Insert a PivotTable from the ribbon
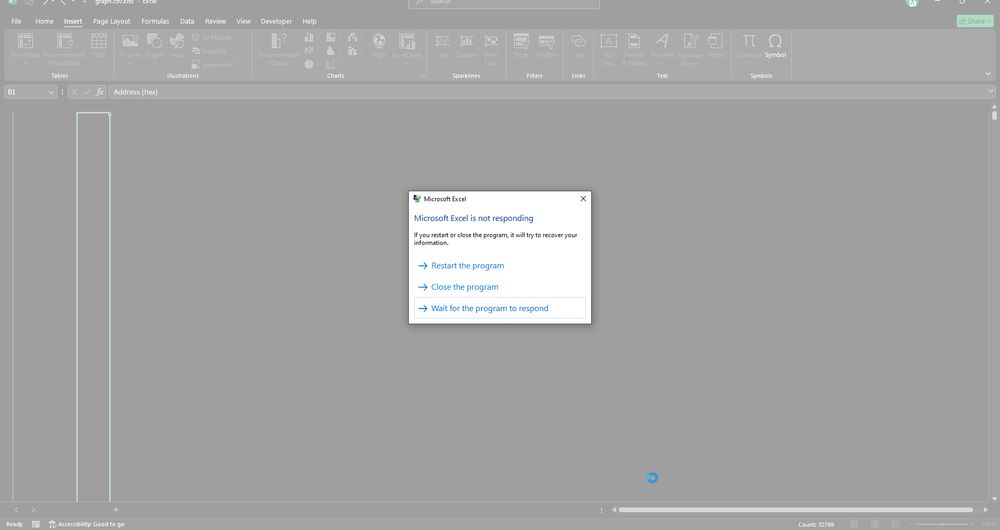The height and width of the screenshot is (530, 1000). (x=26, y=48)
